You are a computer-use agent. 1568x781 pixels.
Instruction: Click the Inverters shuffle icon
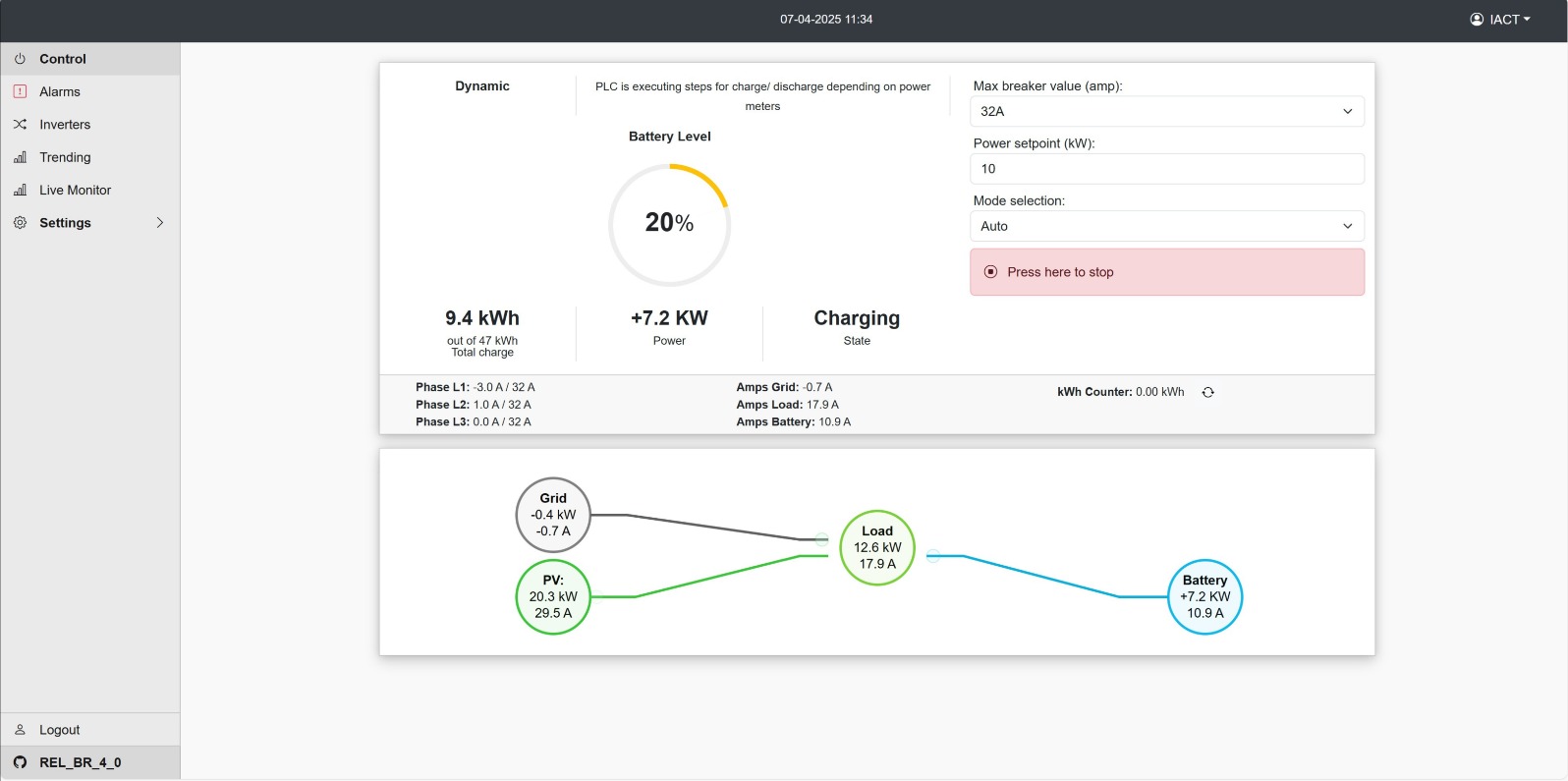coord(20,125)
